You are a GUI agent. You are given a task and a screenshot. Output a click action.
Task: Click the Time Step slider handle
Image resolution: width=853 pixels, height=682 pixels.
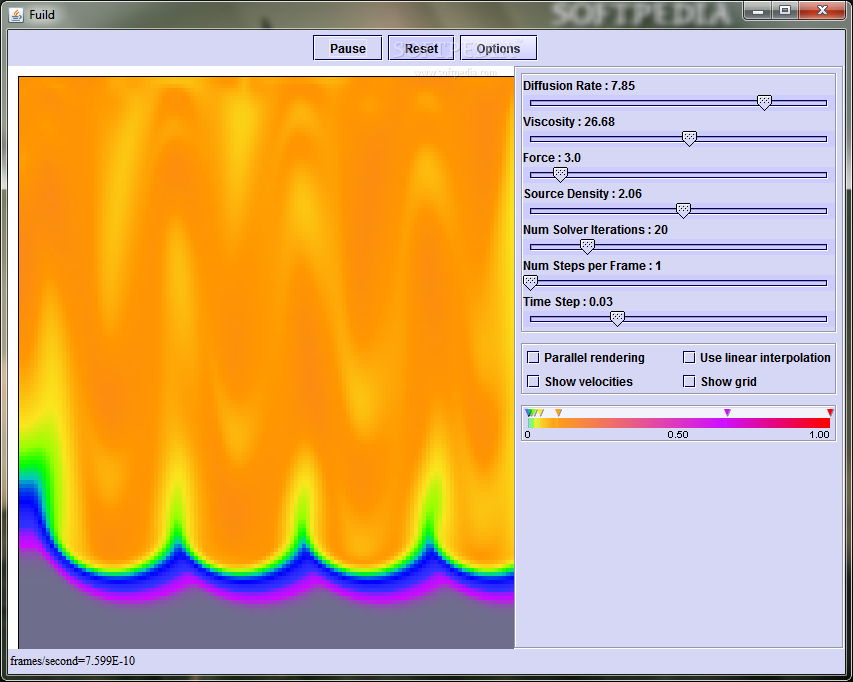[617, 318]
